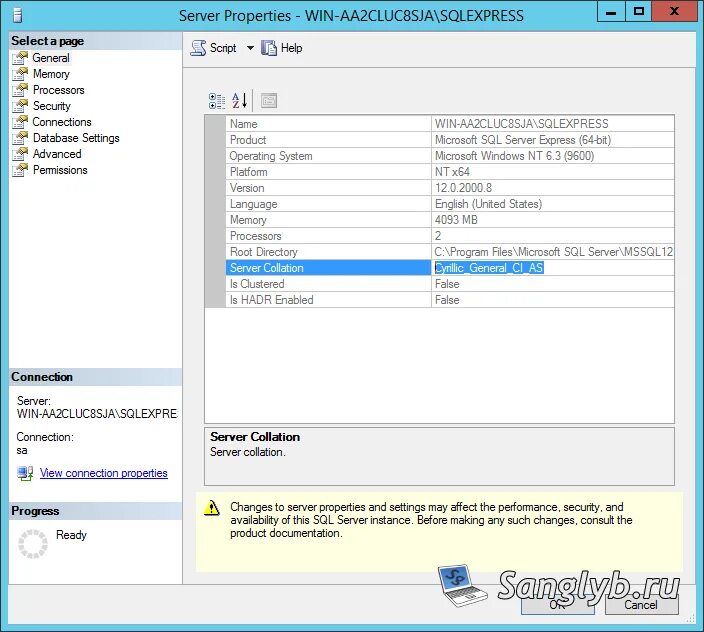Screen dimensions: 704x632
Task: Click the 4093 MB memory value
Action: 456,220
